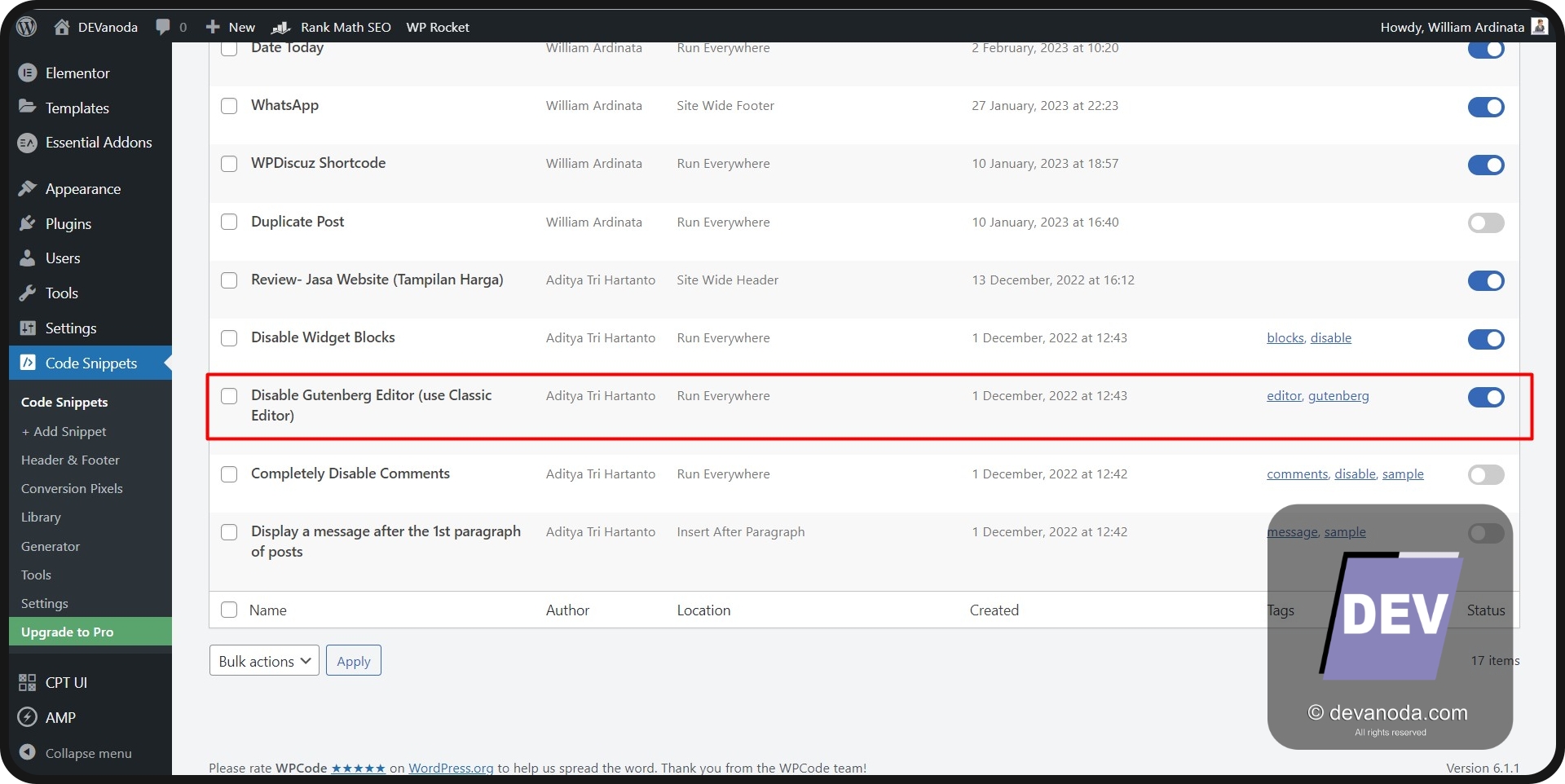
Task: Click the home icon beside DEVanoda
Action: [x=62, y=27]
